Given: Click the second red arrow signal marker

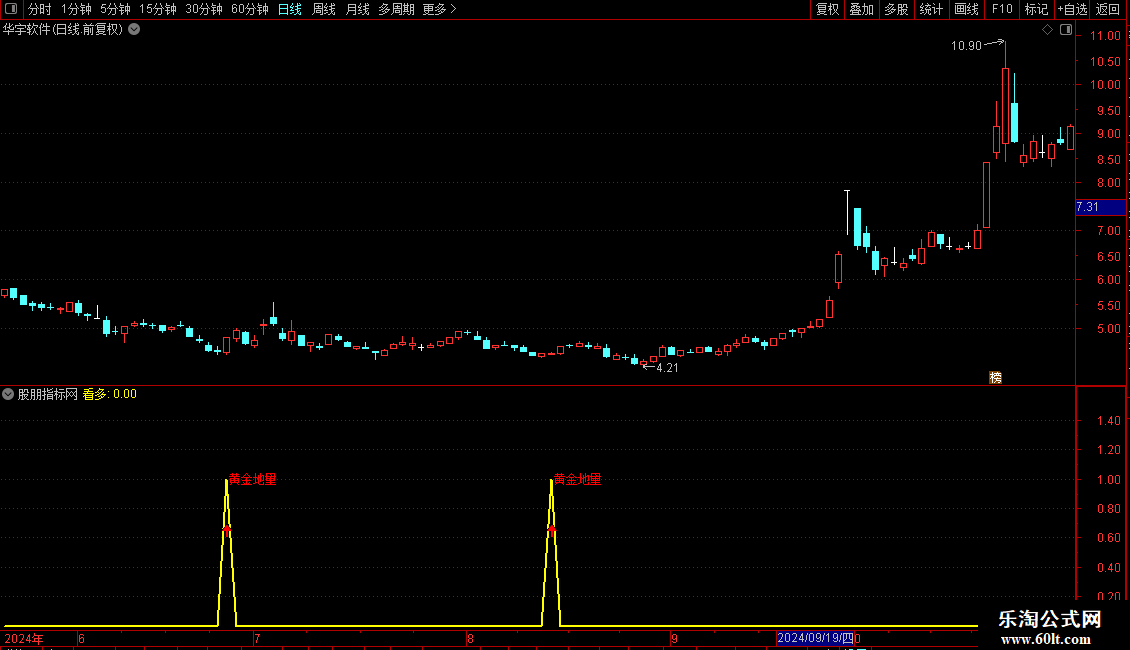Looking at the screenshot, I should pyautogui.click(x=551, y=530).
